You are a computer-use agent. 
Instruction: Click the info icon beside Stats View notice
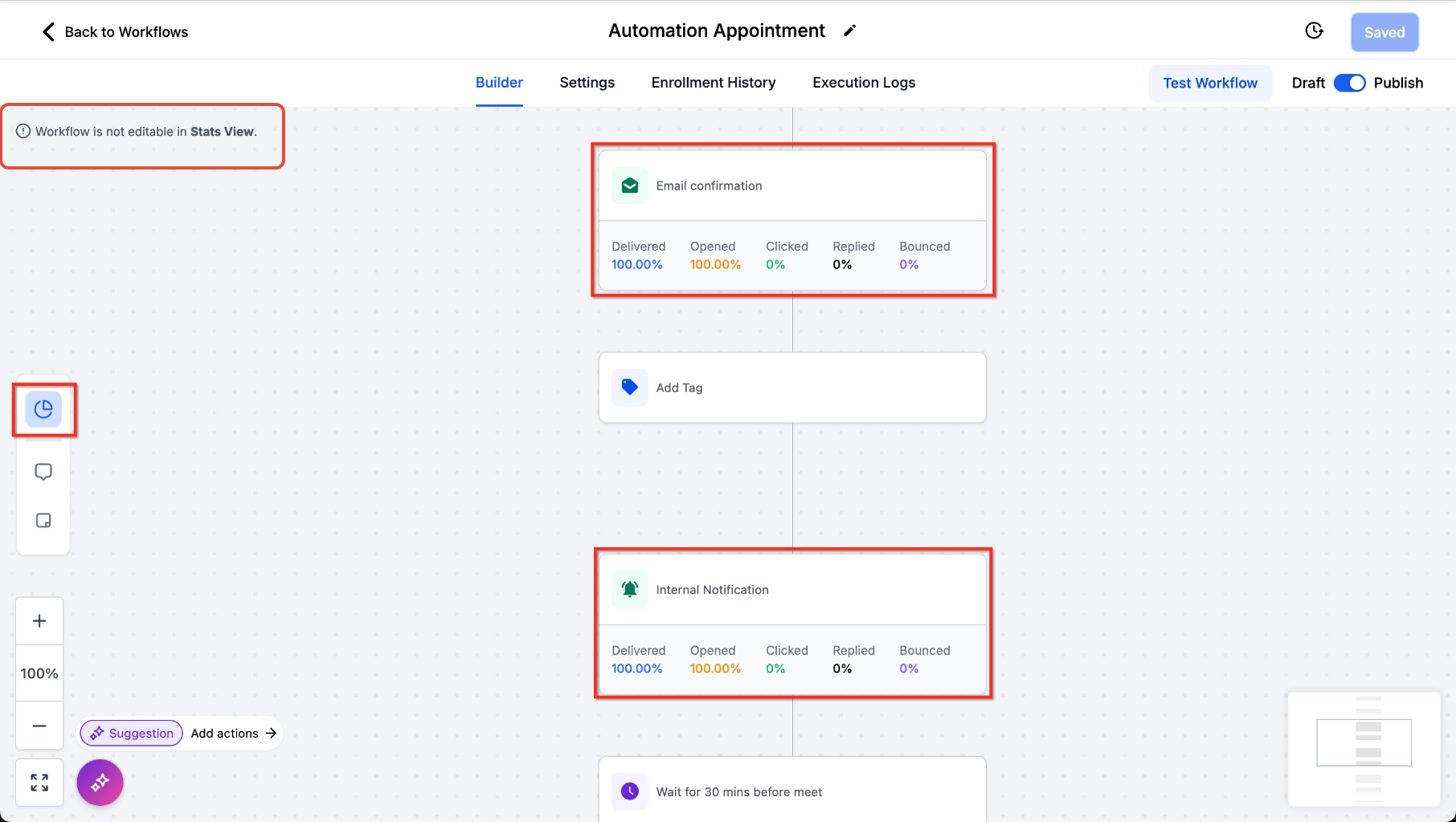[23, 131]
